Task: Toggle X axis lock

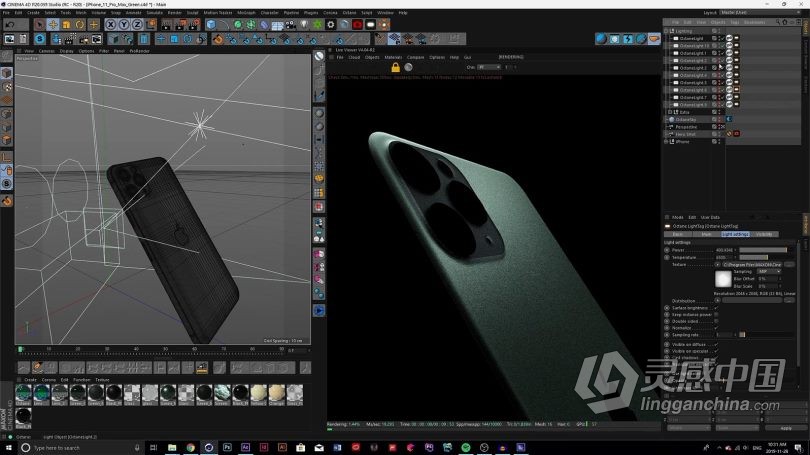Action: 111,24
